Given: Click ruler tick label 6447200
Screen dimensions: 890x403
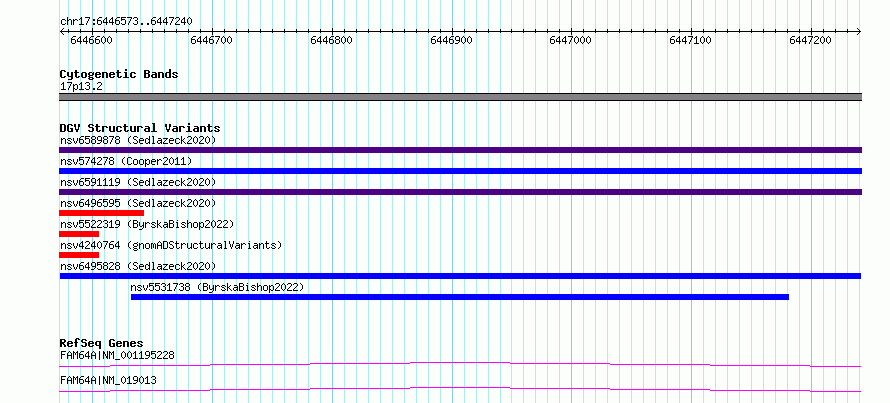Looking at the screenshot, I should (x=811, y=40).
